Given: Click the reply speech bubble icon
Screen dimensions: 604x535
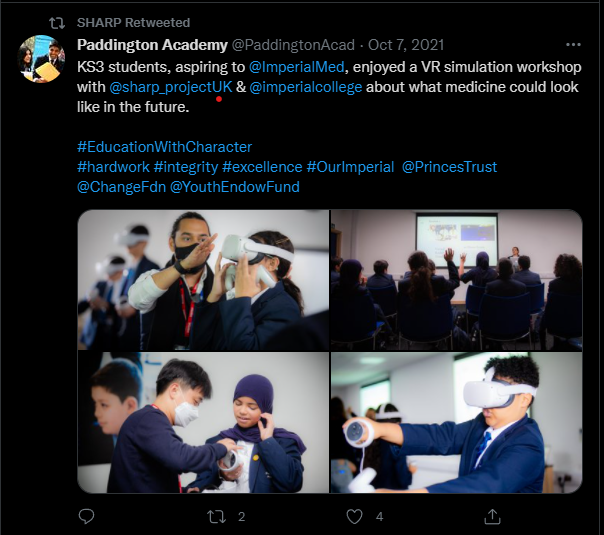Looking at the screenshot, I should [x=86, y=516].
